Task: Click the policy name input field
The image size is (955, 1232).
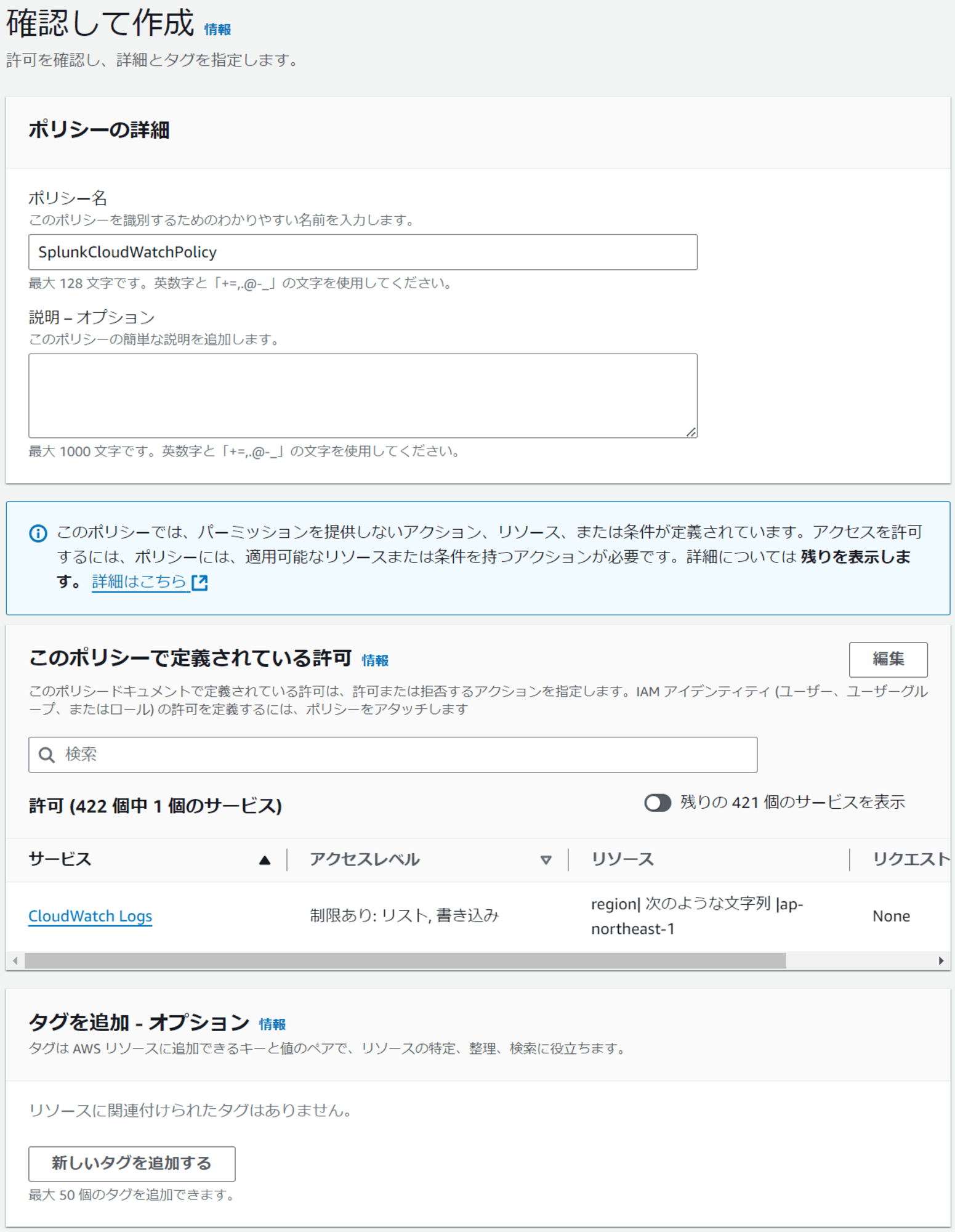Action: 363,252
